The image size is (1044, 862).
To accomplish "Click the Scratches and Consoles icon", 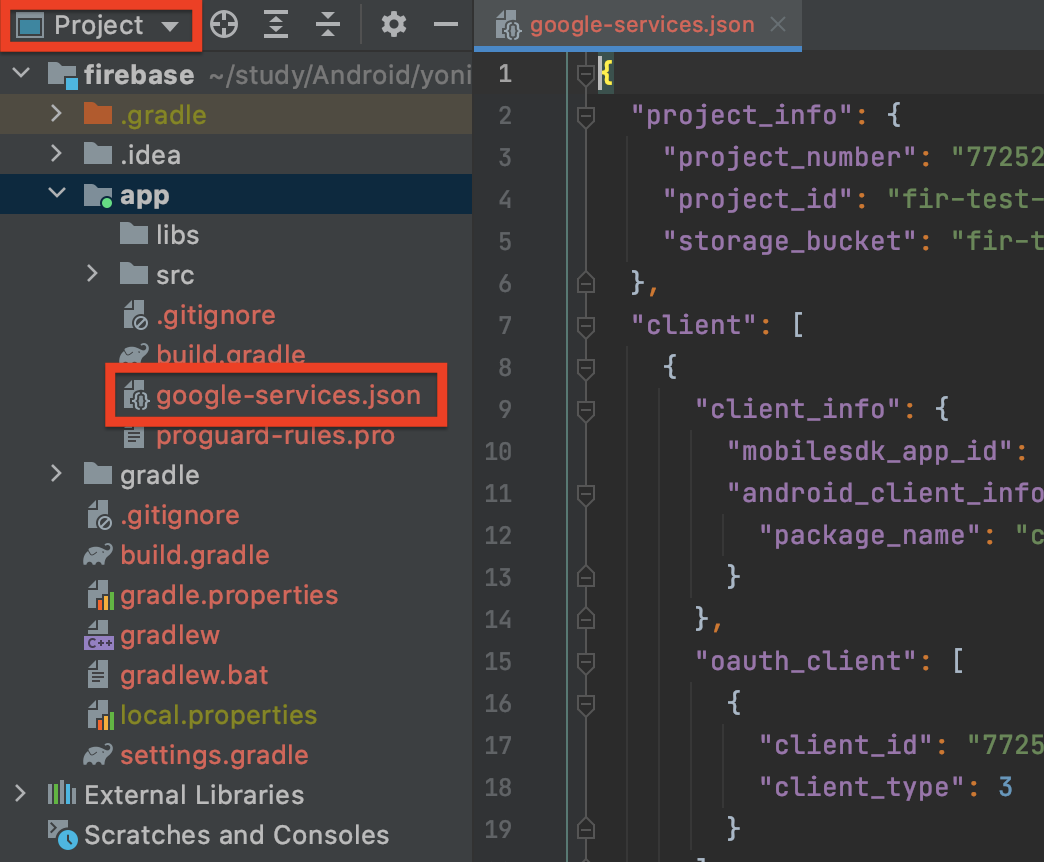I will (x=63, y=835).
